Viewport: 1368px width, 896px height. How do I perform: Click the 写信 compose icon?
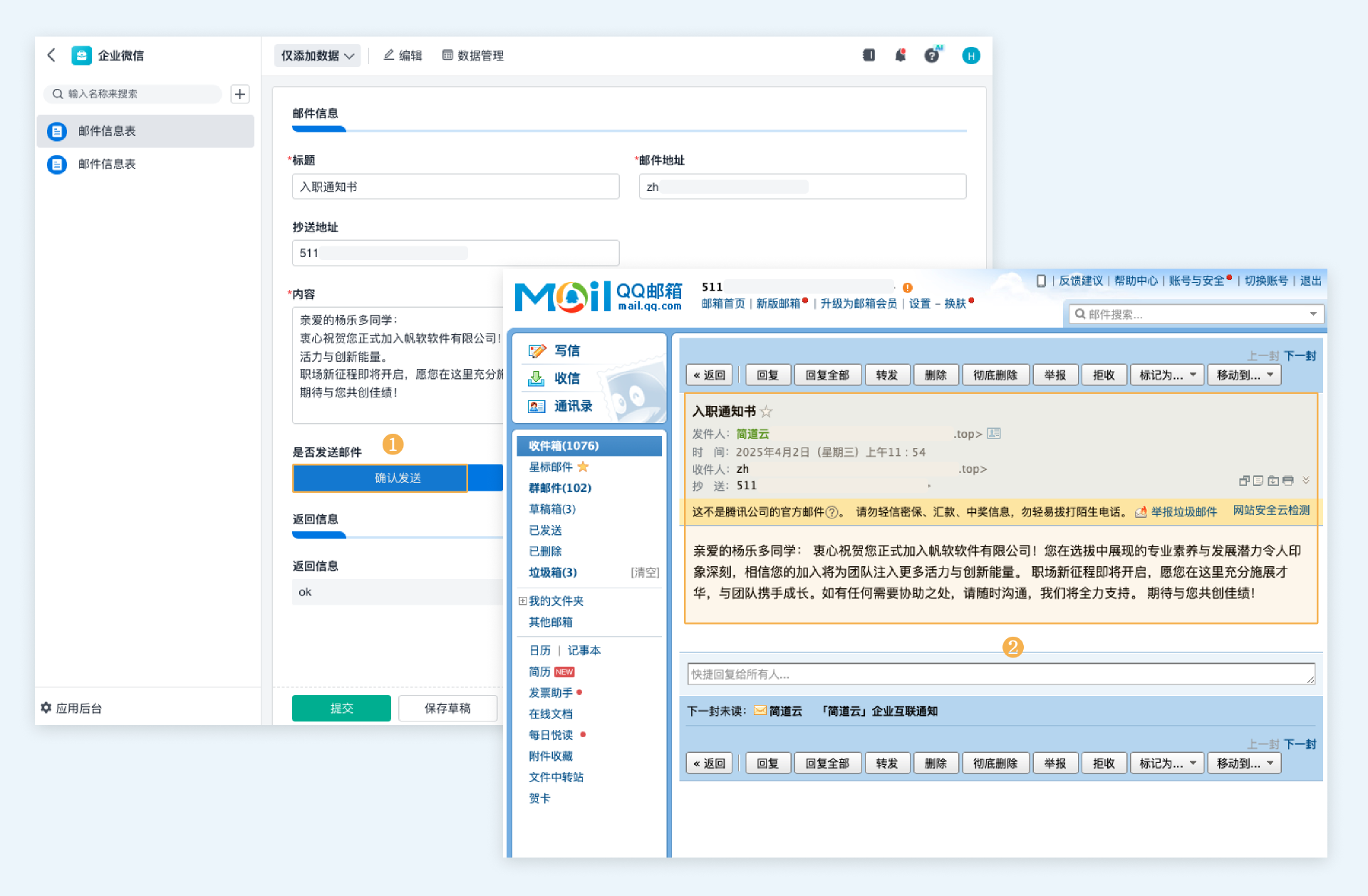pyautogui.click(x=537, y=350)
